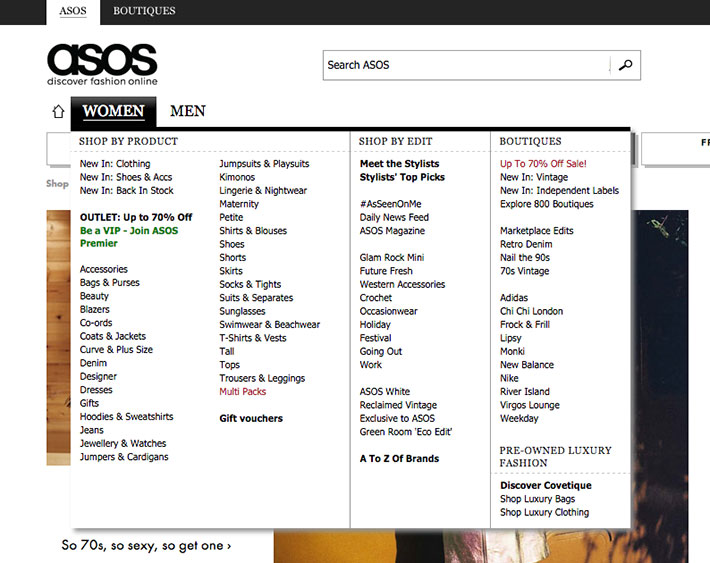Click the Multi Packs link
This screenshot has width=710, height=563.
[x=243, y=391]
